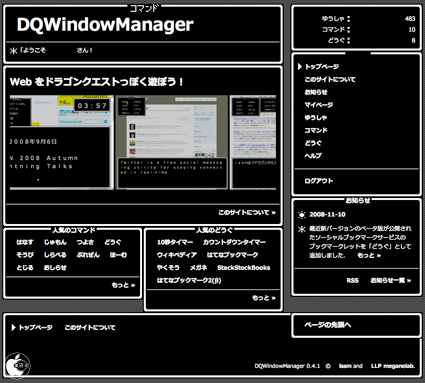Click トップページ in the footer
Screen dimensions: 425x383
point(35,328)
